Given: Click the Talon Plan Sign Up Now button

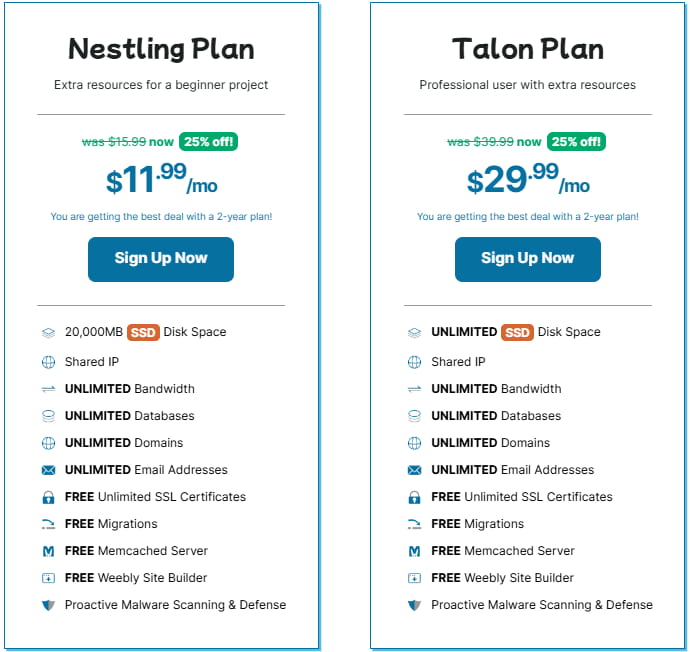Looking at the screenshot, I should pos(527,259).
